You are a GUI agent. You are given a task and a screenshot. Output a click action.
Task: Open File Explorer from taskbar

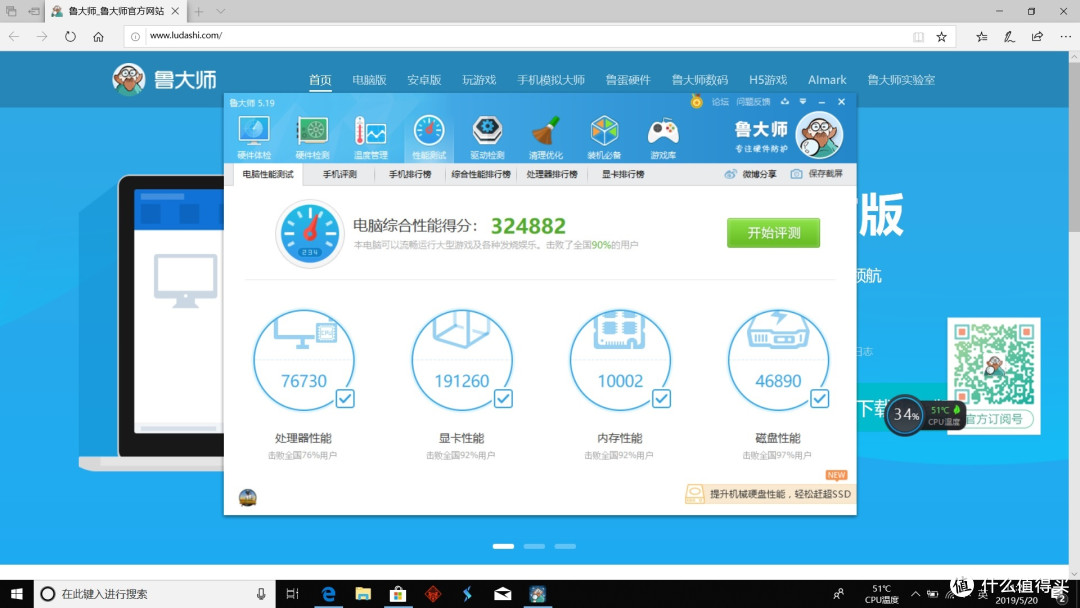[x=363, y=594]
